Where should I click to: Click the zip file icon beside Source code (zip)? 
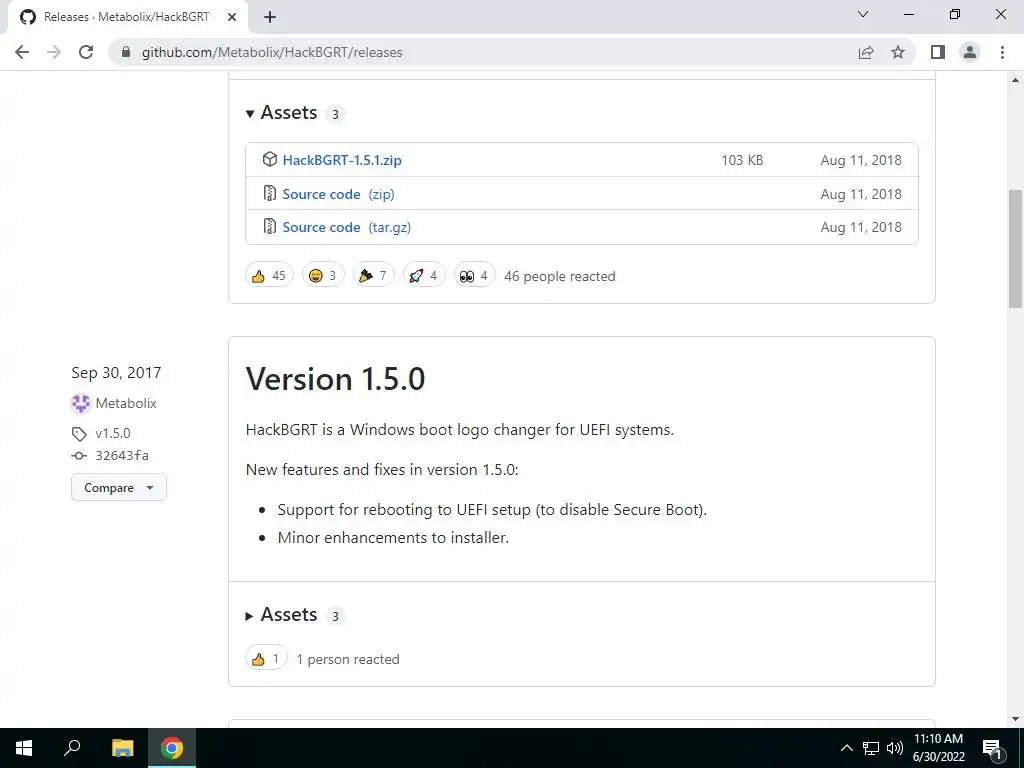270,193
